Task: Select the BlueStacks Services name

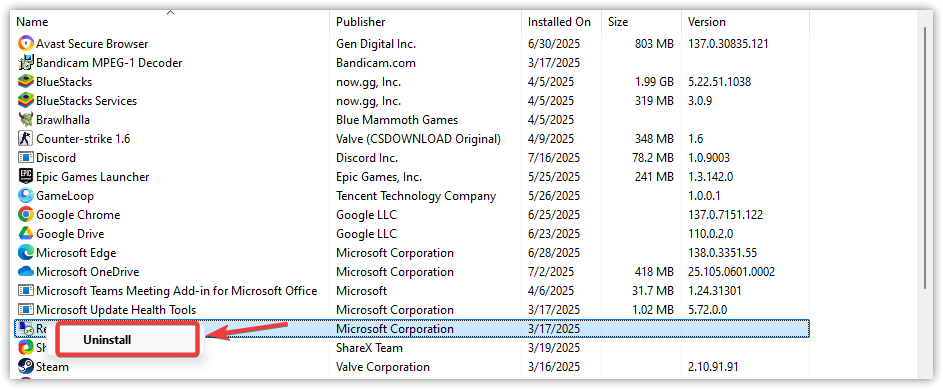Action: click(87, 100)
